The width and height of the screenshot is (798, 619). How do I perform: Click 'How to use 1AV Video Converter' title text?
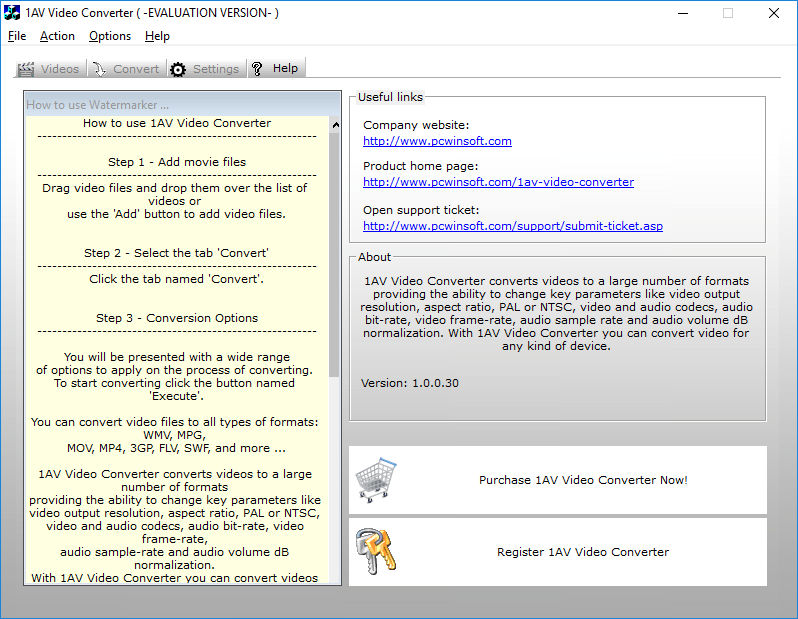177,123
